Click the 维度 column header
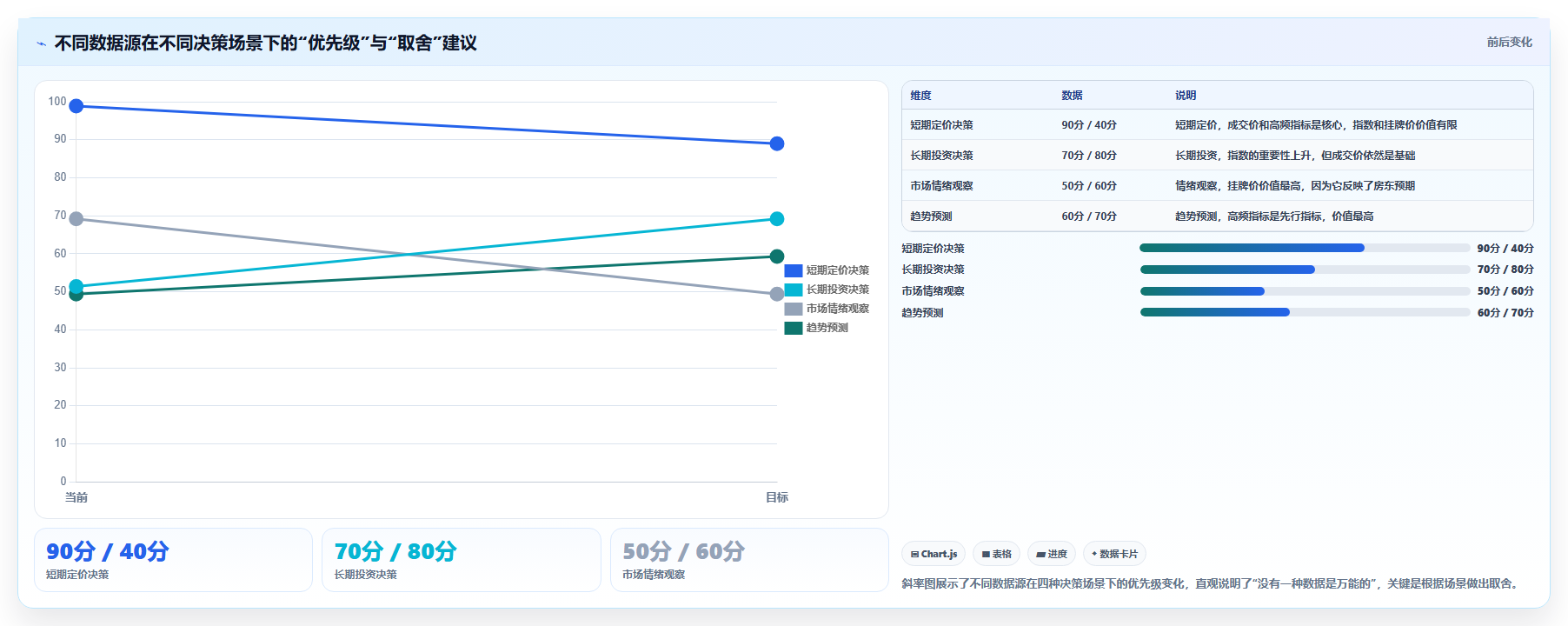 (920, 96)
